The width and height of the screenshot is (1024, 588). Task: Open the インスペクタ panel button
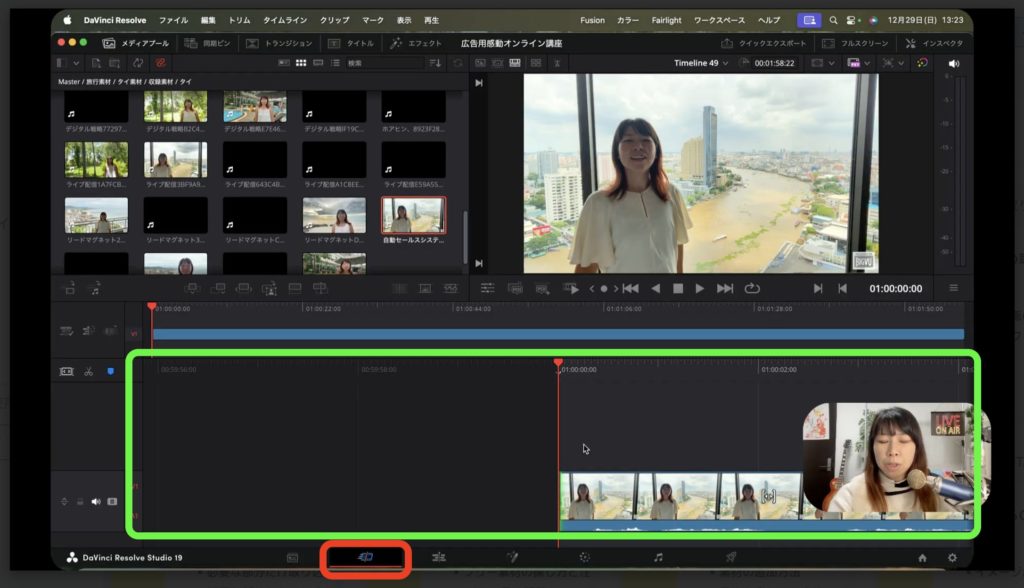coord(934,43)
